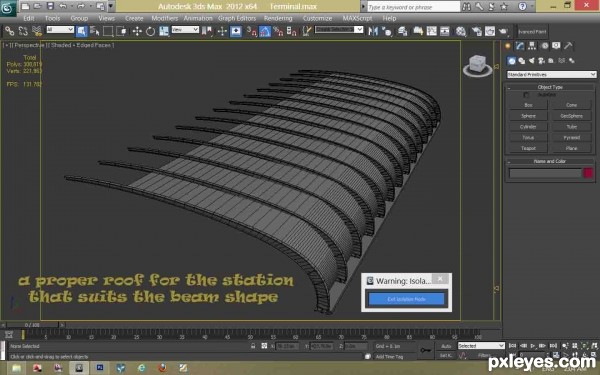Viewport: 600px width, 375px height.
Task: Toggle the selection lock icon
Action: [x=253, y=346]
